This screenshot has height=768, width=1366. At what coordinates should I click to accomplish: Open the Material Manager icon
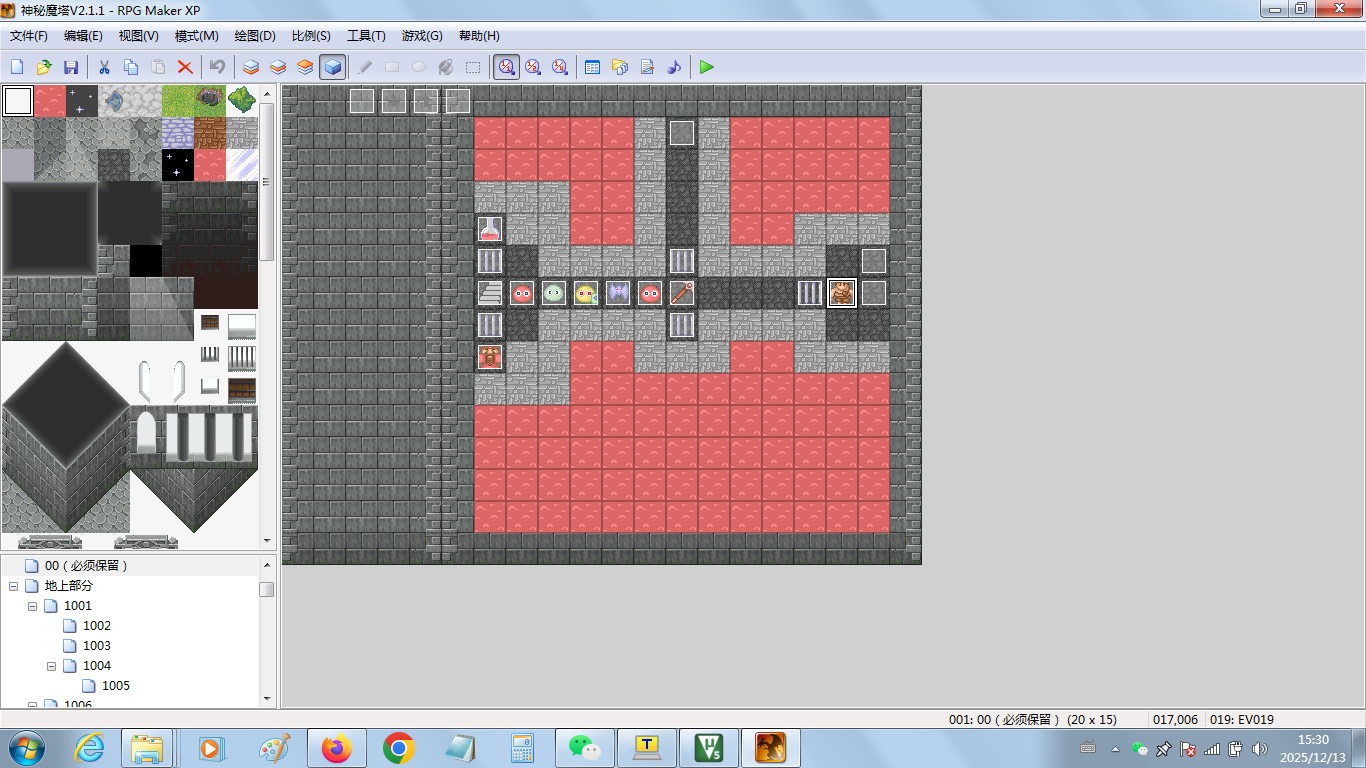619,67
